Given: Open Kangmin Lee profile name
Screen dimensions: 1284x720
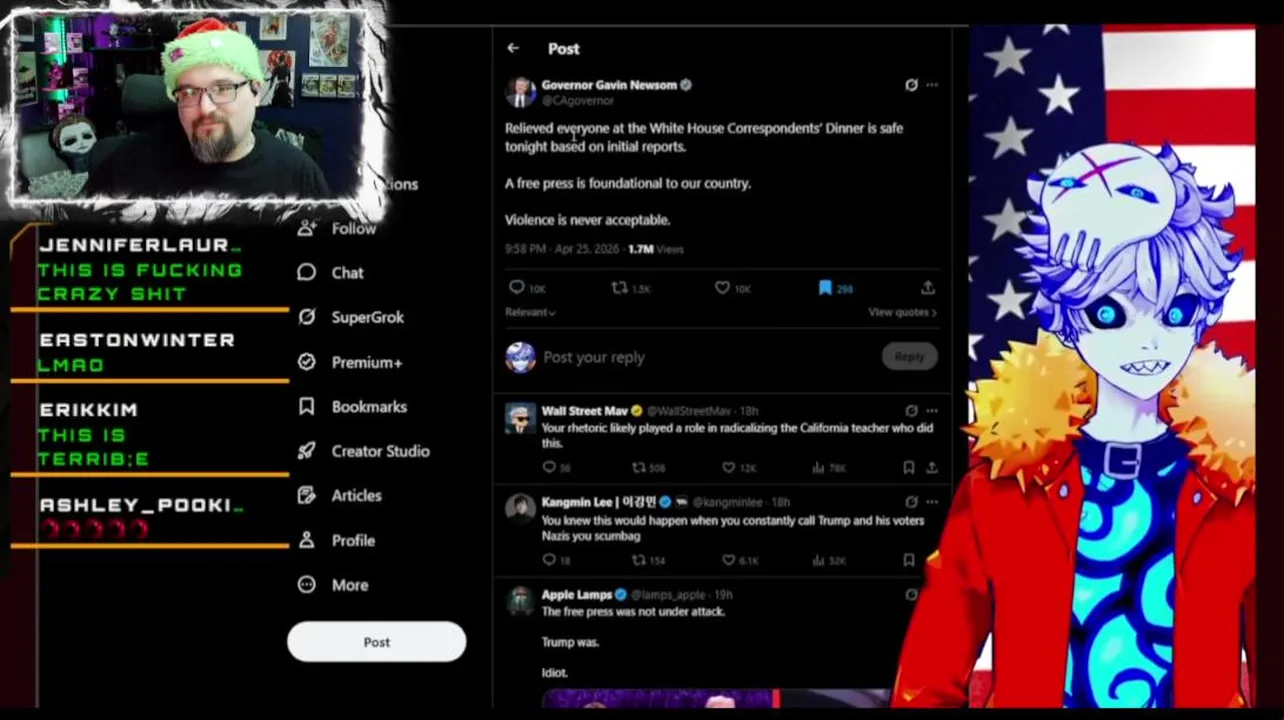Looking at the screenshot, I should click(x=598, y=502).
